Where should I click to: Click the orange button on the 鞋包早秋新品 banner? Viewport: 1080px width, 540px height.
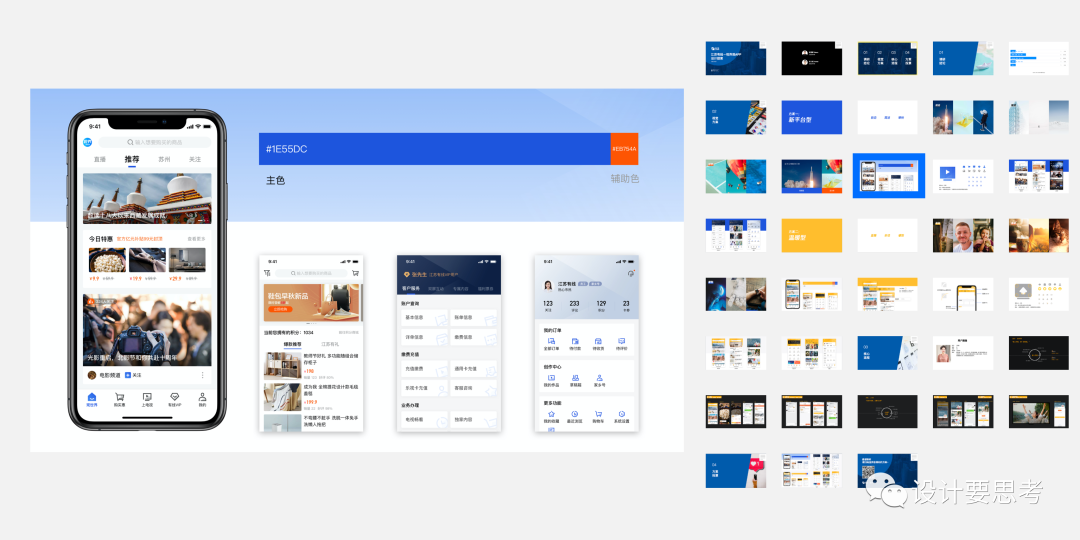click(280, 309)
